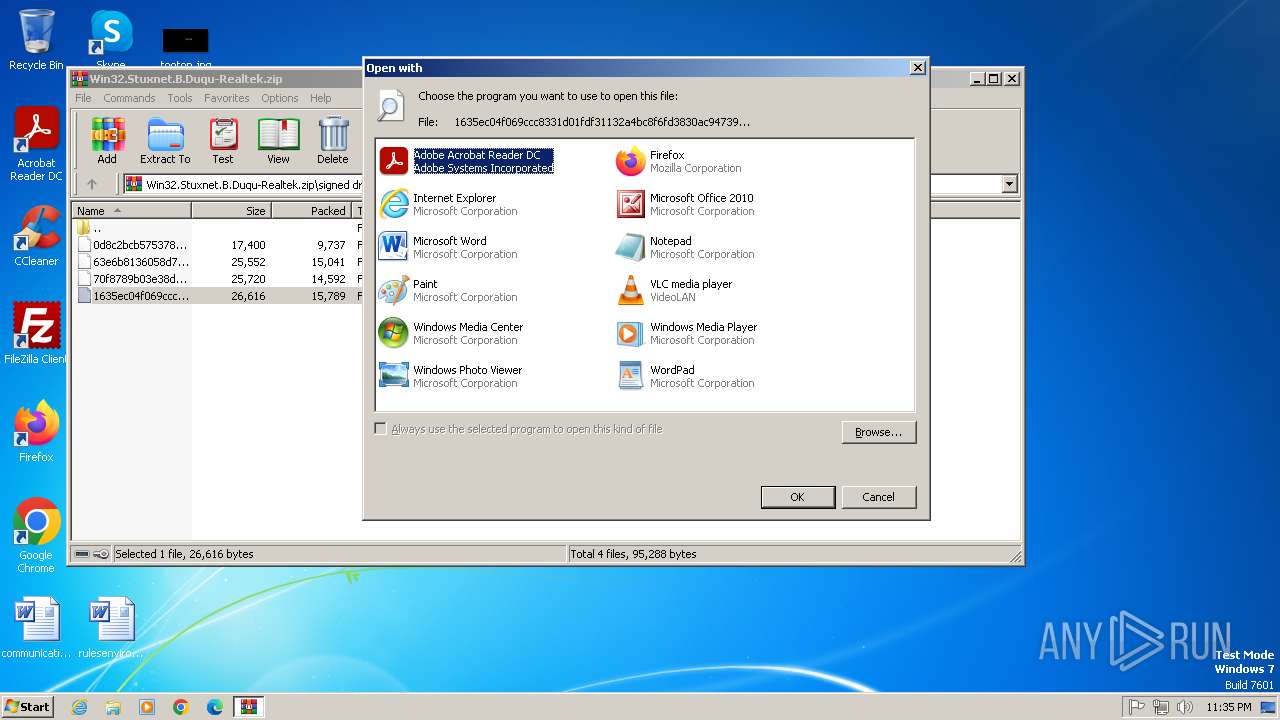Click the Edge icon in taskbar

(215, 707)
